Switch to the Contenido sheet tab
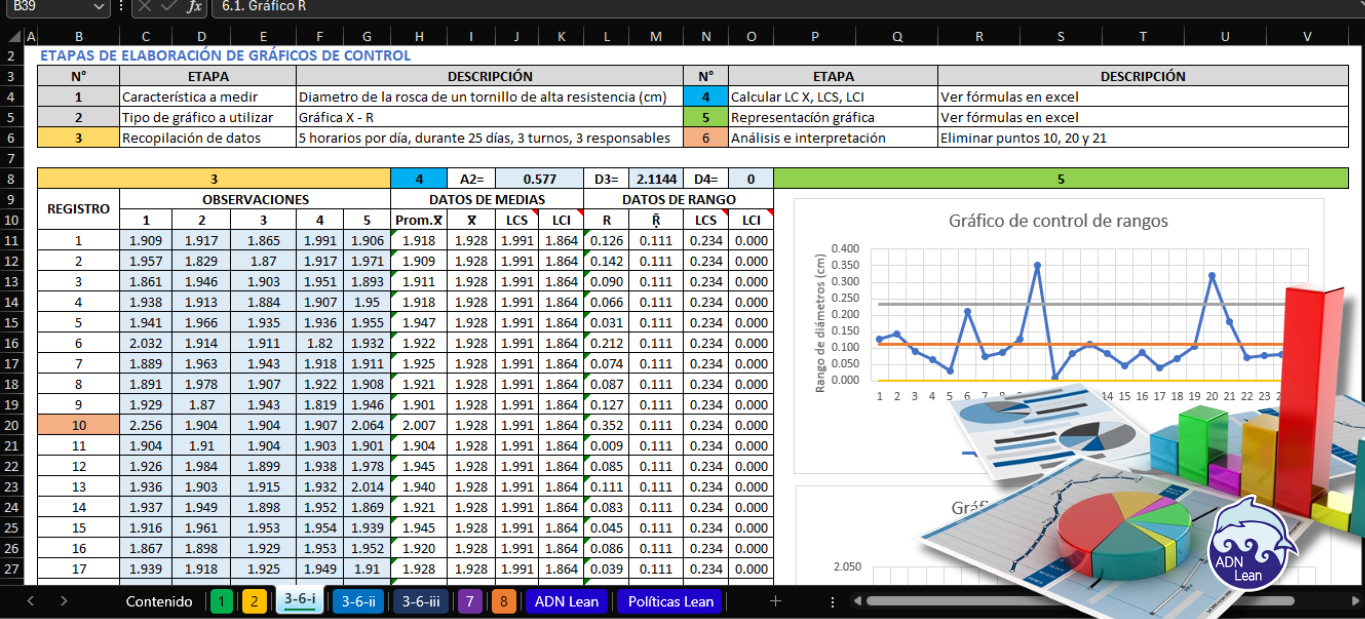Viewport: 1365px width, 619px height. point(160,601)
